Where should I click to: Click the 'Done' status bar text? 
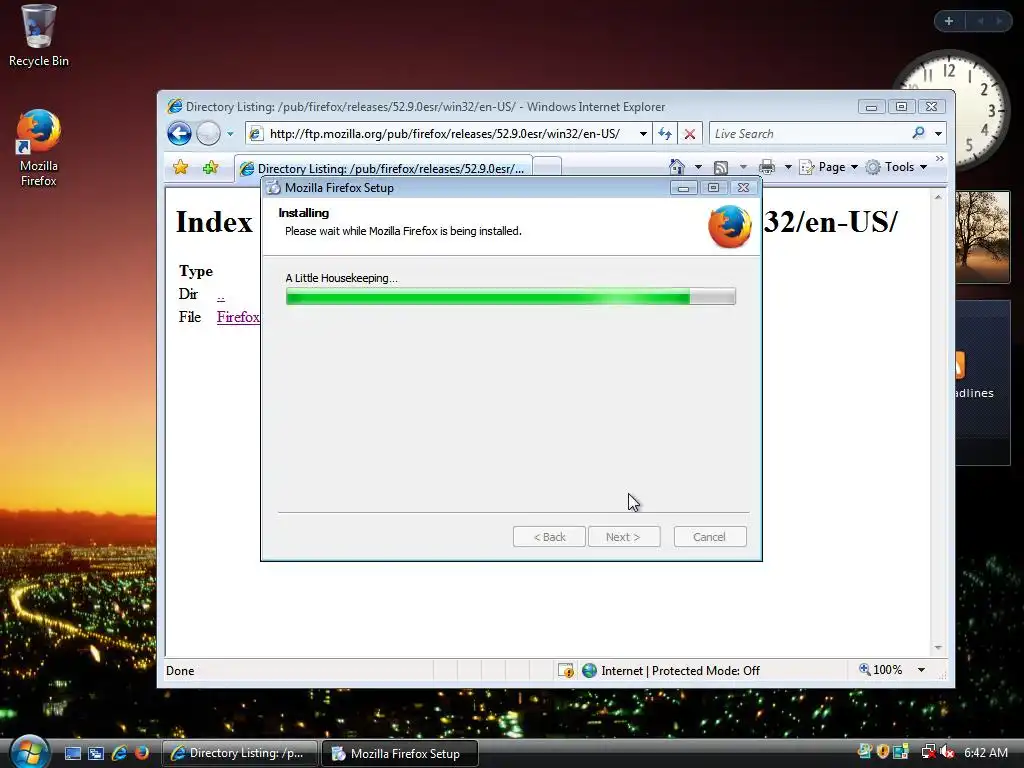pyautogui.click(x=180, y=671)
